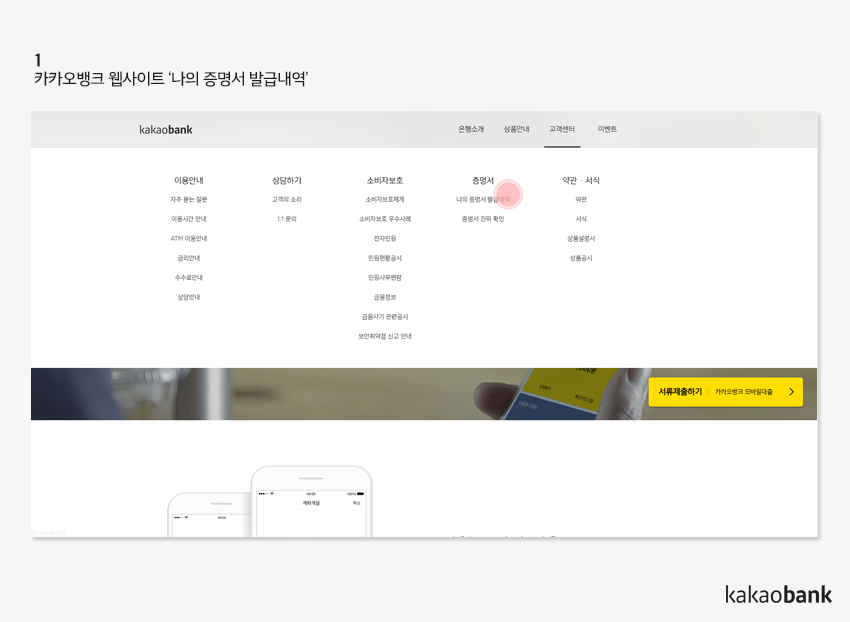Screen dimensions: 850x622
Task: Click the 이용안내 column heading
Action: coord(189,180)
